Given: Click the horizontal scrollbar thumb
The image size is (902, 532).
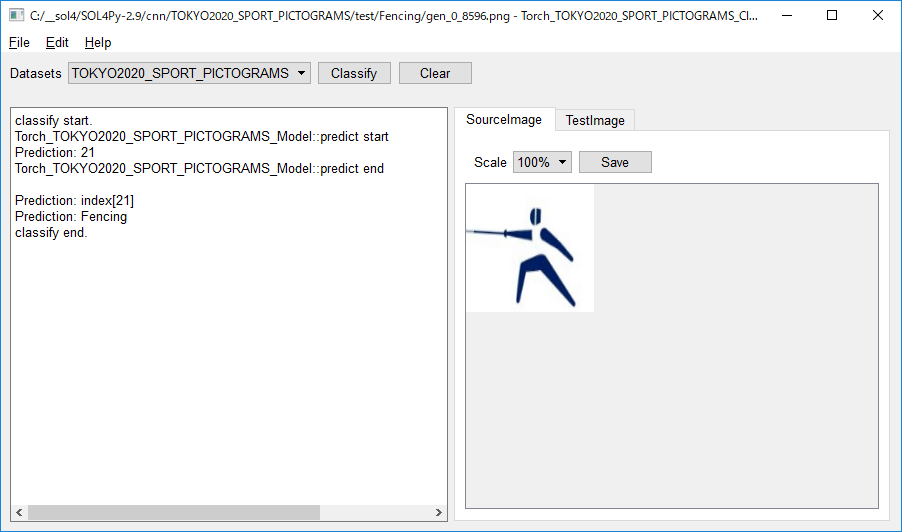Looking at the screenshot, I should click(x=174, y=512).
